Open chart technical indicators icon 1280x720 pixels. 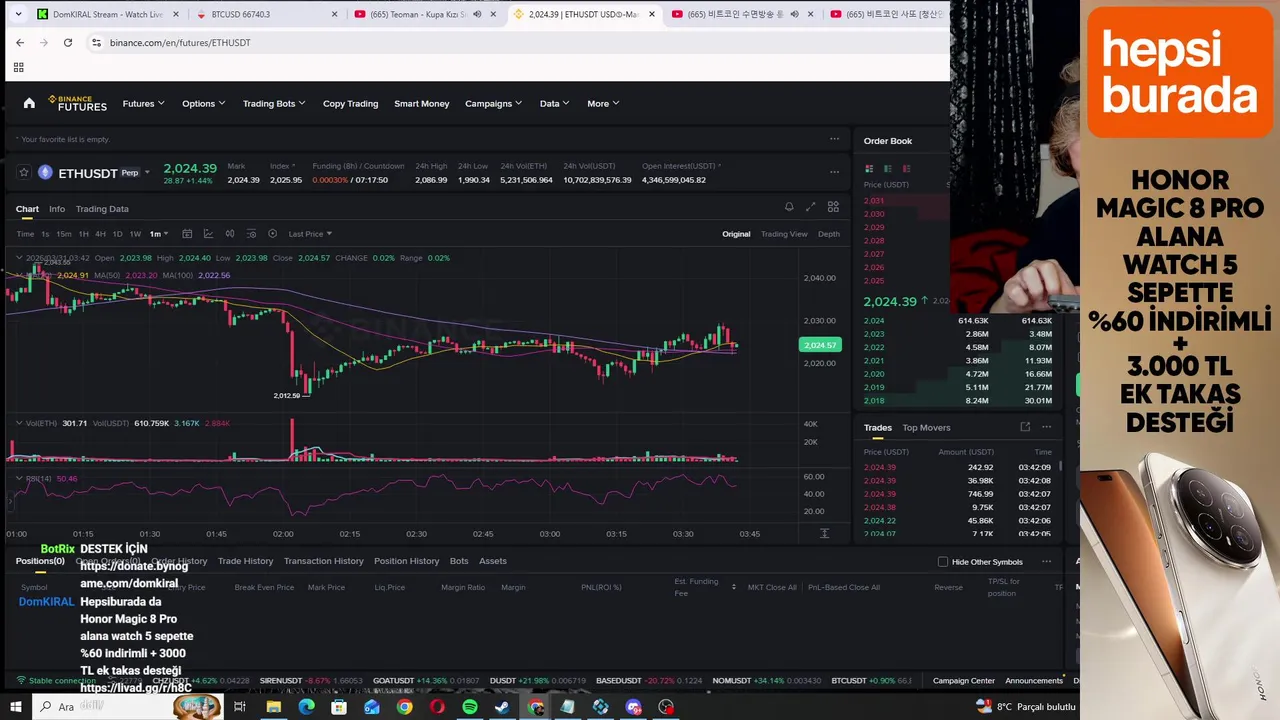click(208, 234)
